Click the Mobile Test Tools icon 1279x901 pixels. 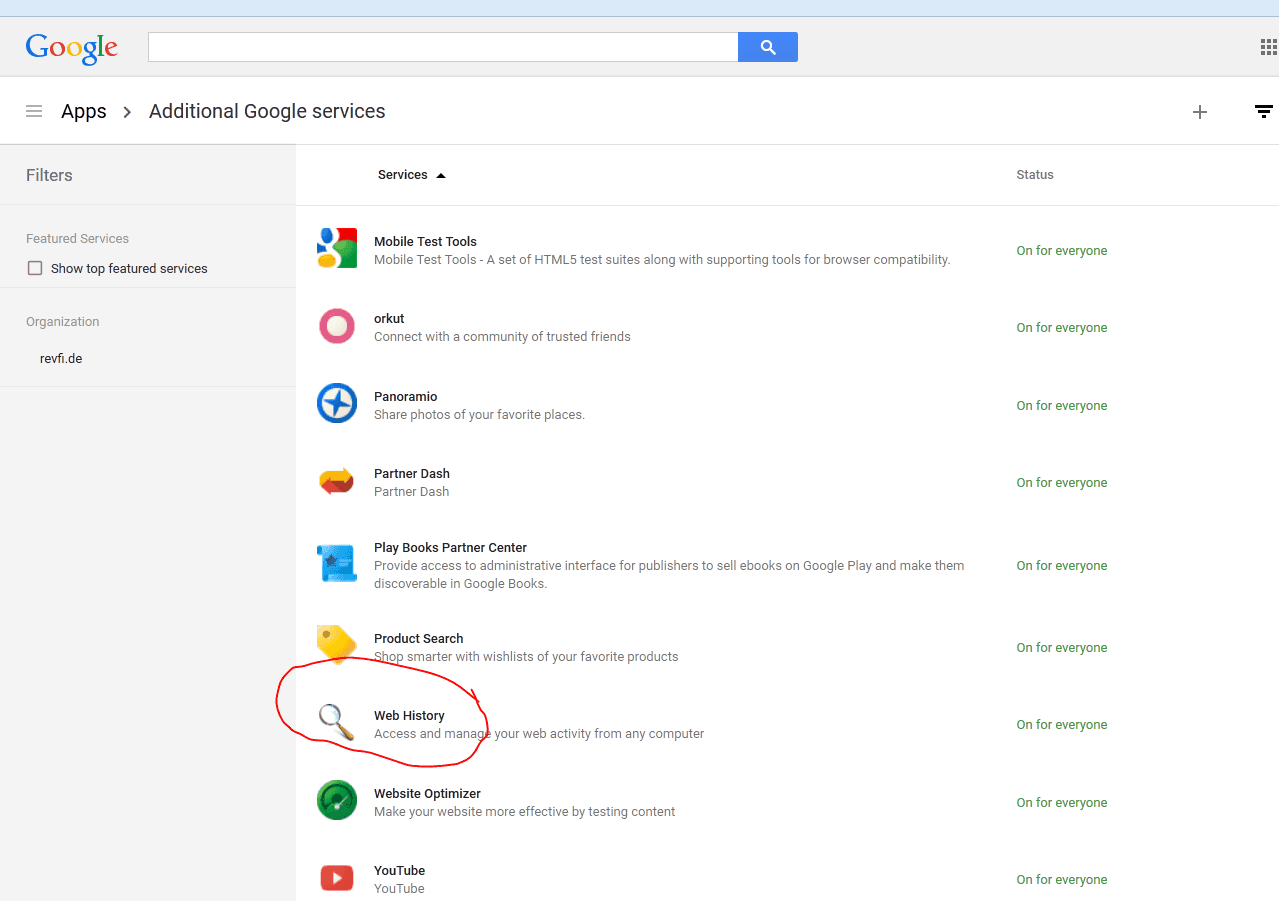[337, 248]
